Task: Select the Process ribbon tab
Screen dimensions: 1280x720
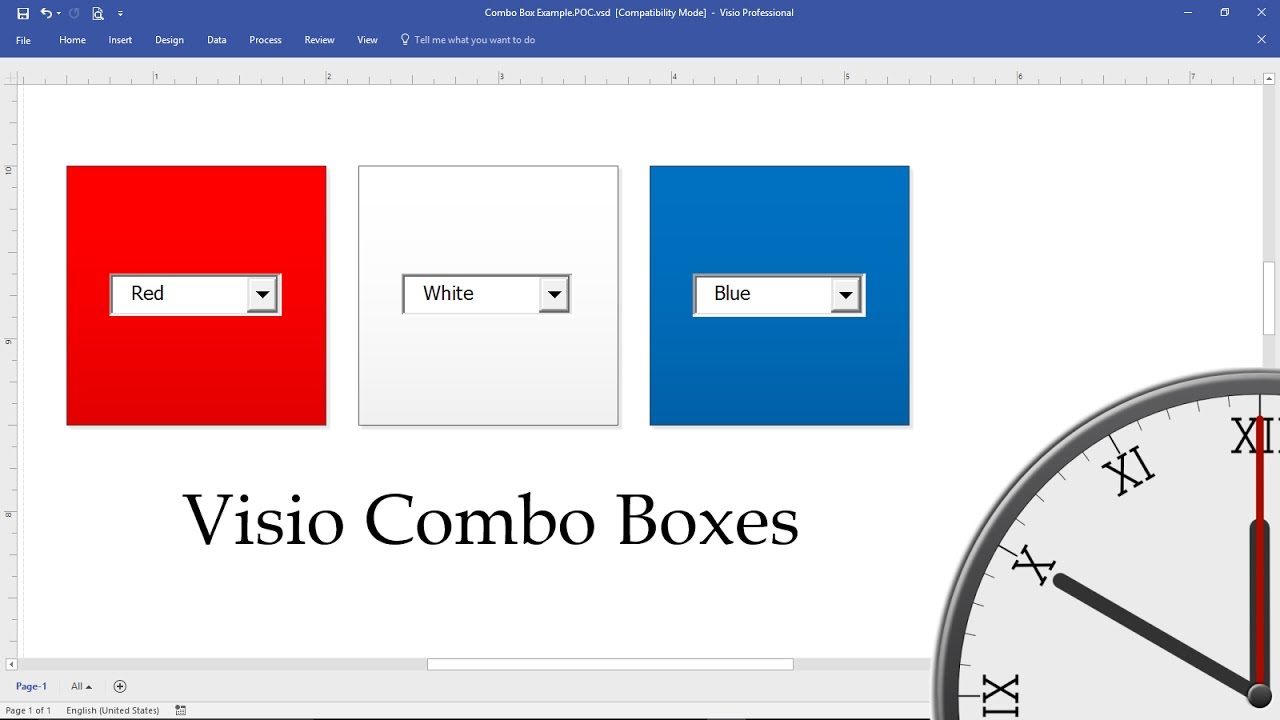Action: [x=265, y=40]
